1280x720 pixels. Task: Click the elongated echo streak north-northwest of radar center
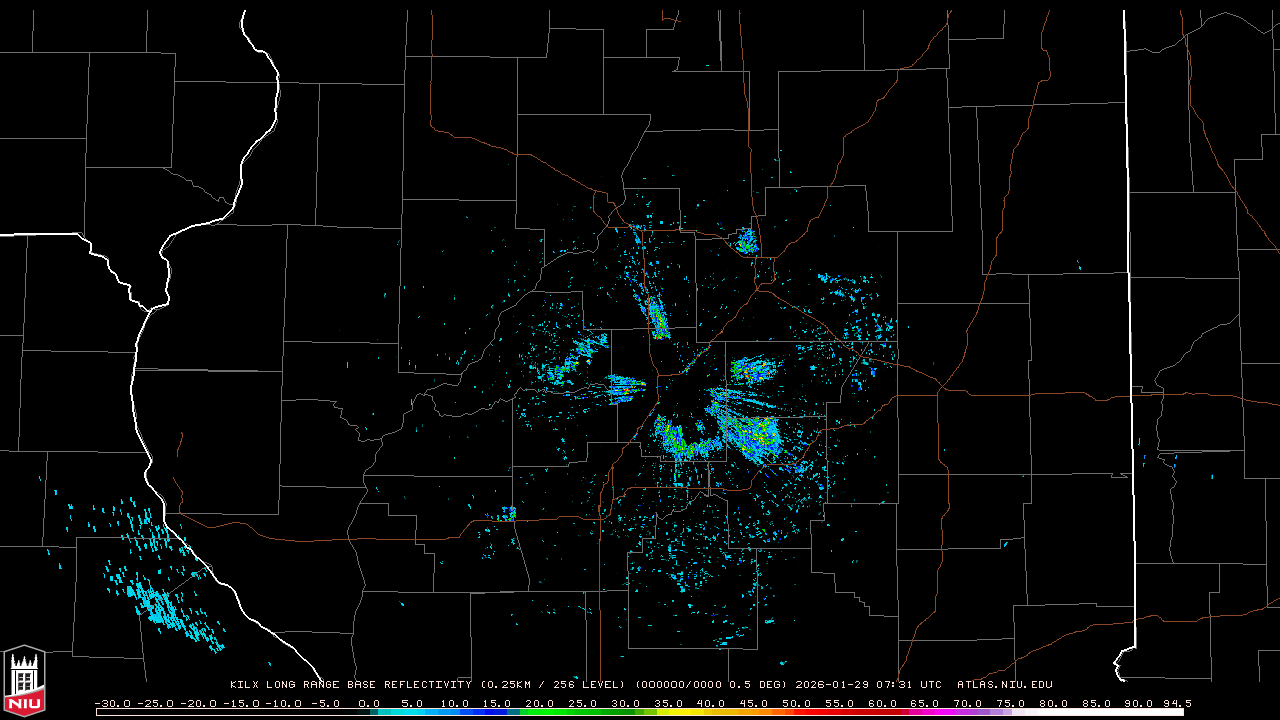(x=657, y=318)
